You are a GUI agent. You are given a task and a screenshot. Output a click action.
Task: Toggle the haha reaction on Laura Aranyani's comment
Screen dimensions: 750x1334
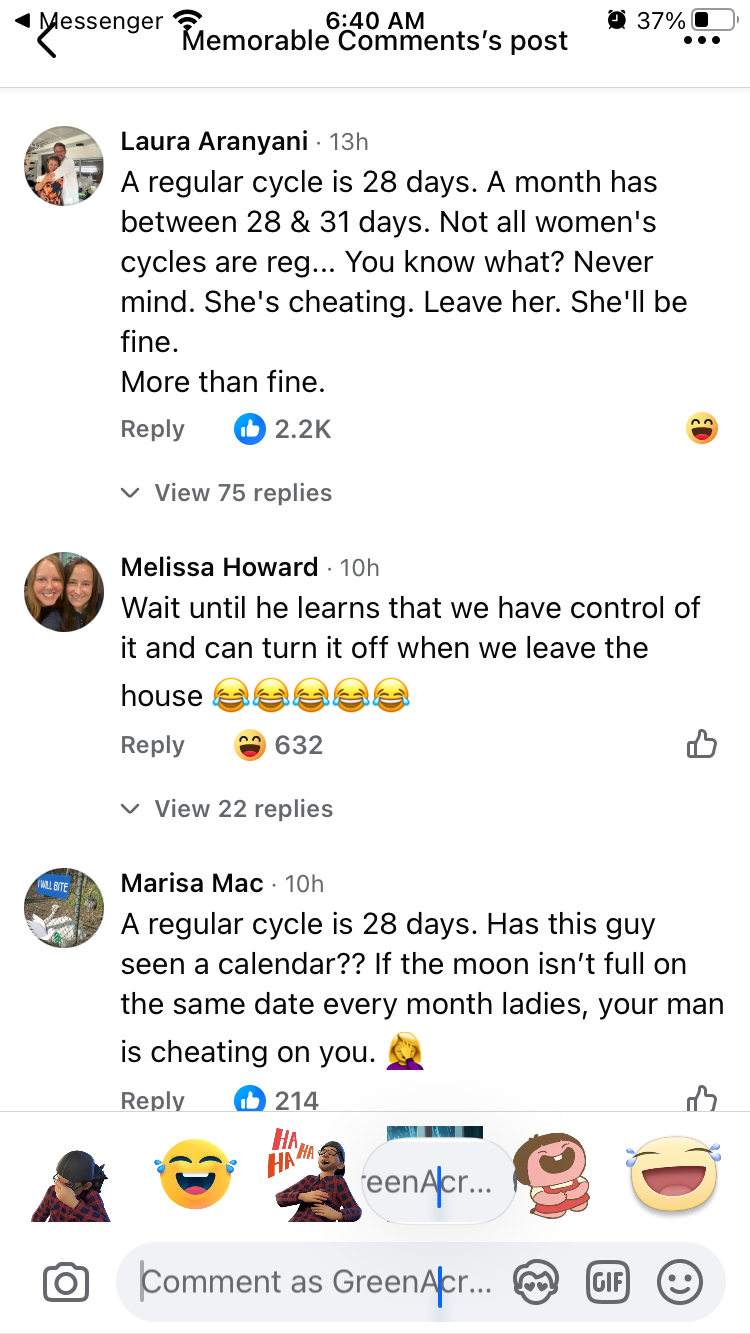click(702, 429)
